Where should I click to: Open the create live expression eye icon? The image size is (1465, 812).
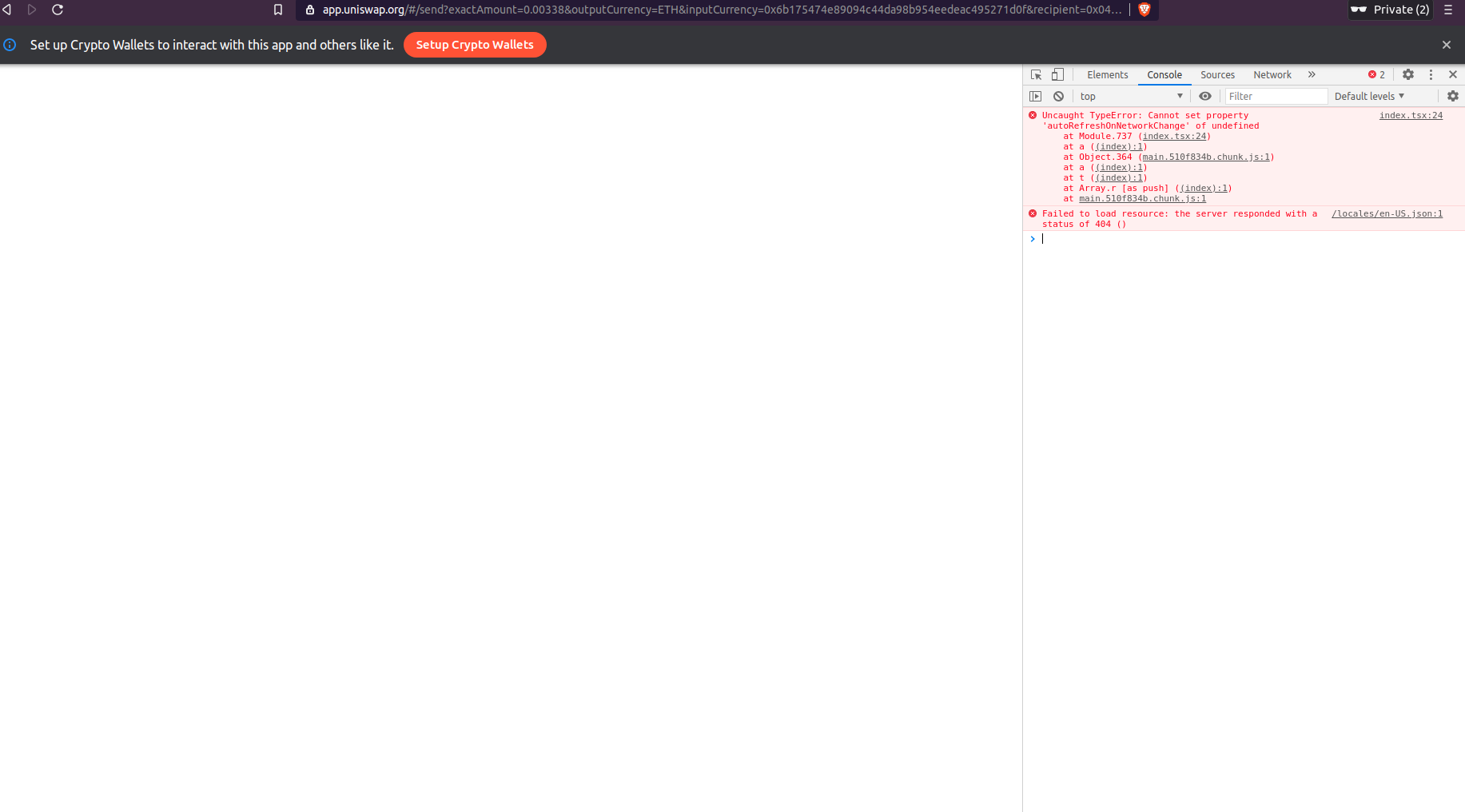click(1205, 95)
